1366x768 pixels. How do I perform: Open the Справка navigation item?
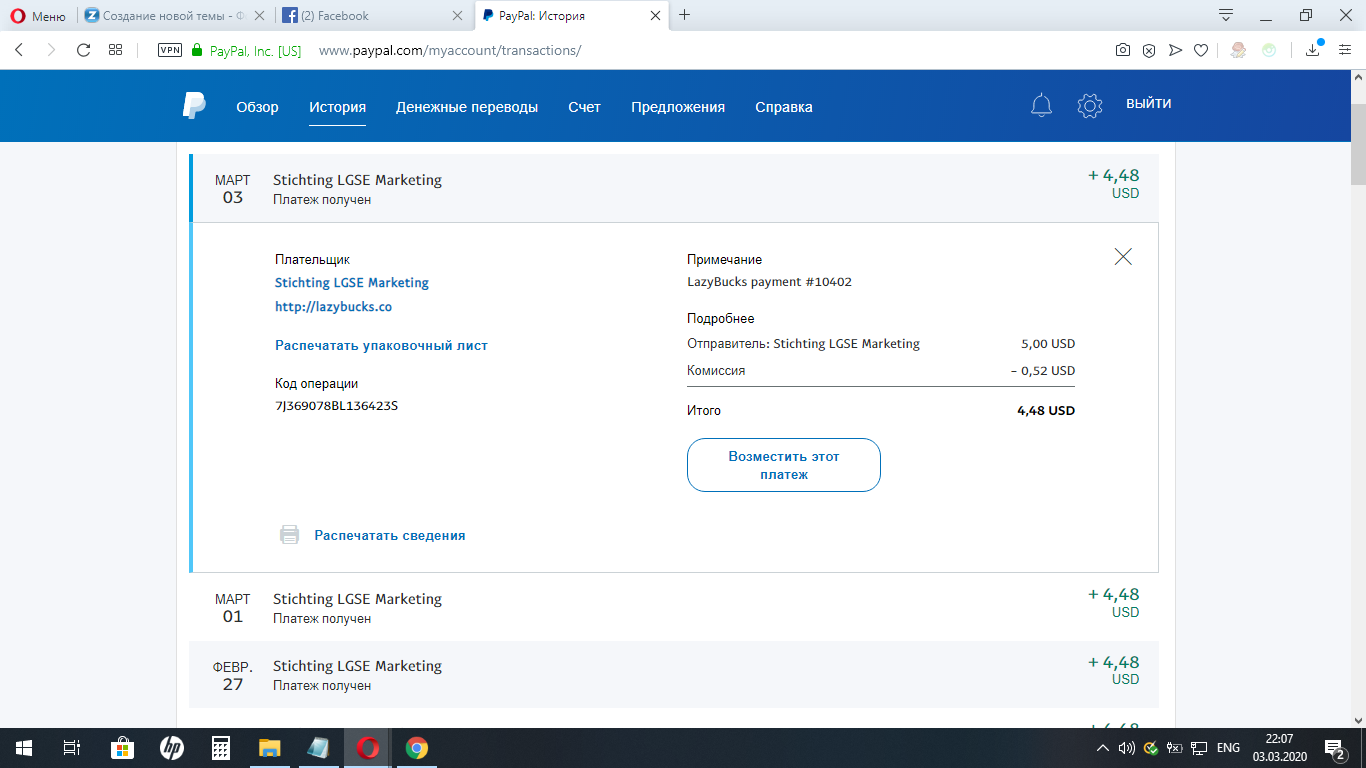click(x=784, y=107)
